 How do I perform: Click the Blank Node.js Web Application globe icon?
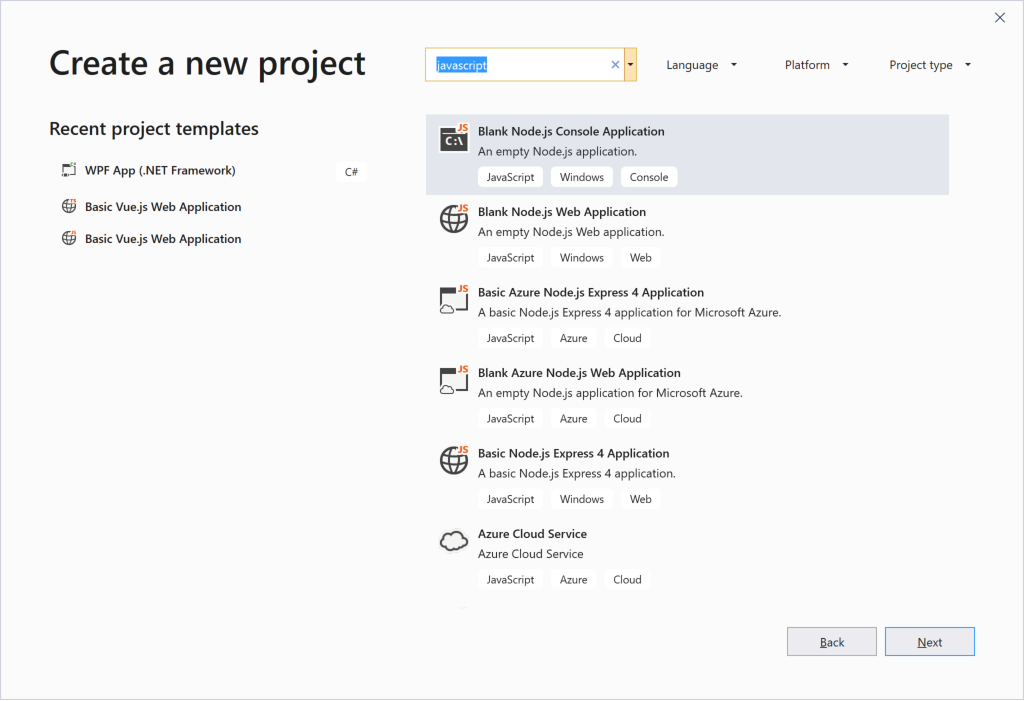click(x=454, y=218)
